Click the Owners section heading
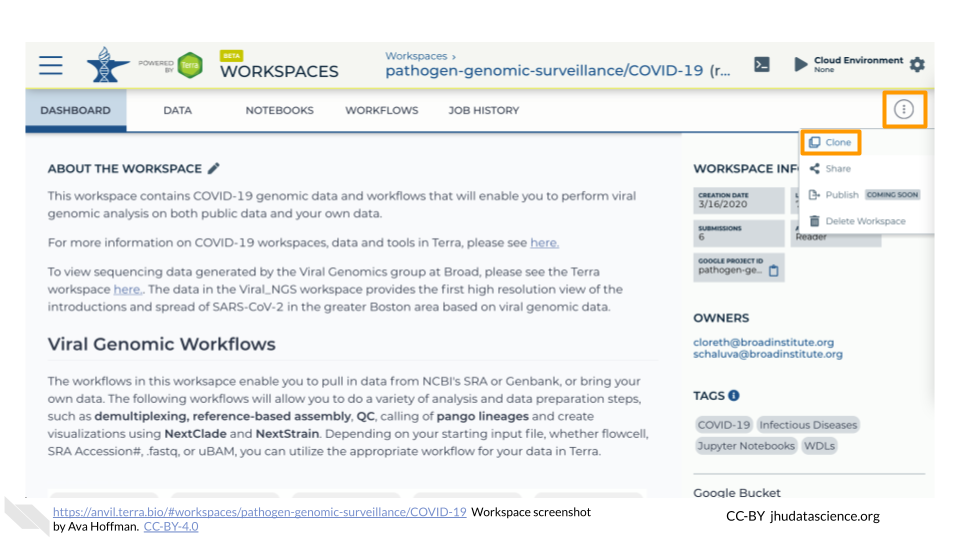The image size is (960, 540). pos(721,318)
